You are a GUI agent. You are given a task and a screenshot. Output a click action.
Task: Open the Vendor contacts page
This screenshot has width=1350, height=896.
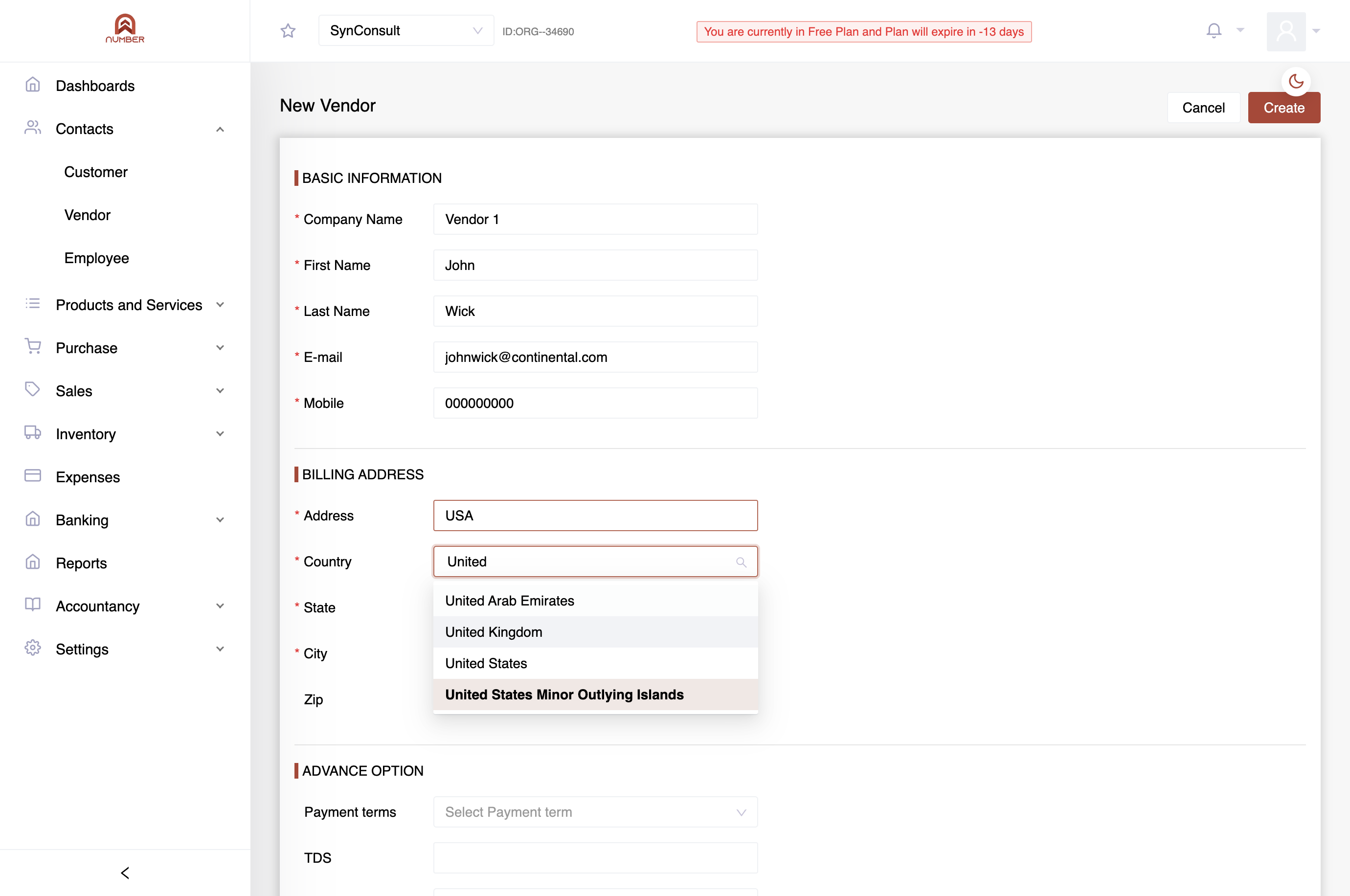(x=88, y=215)
